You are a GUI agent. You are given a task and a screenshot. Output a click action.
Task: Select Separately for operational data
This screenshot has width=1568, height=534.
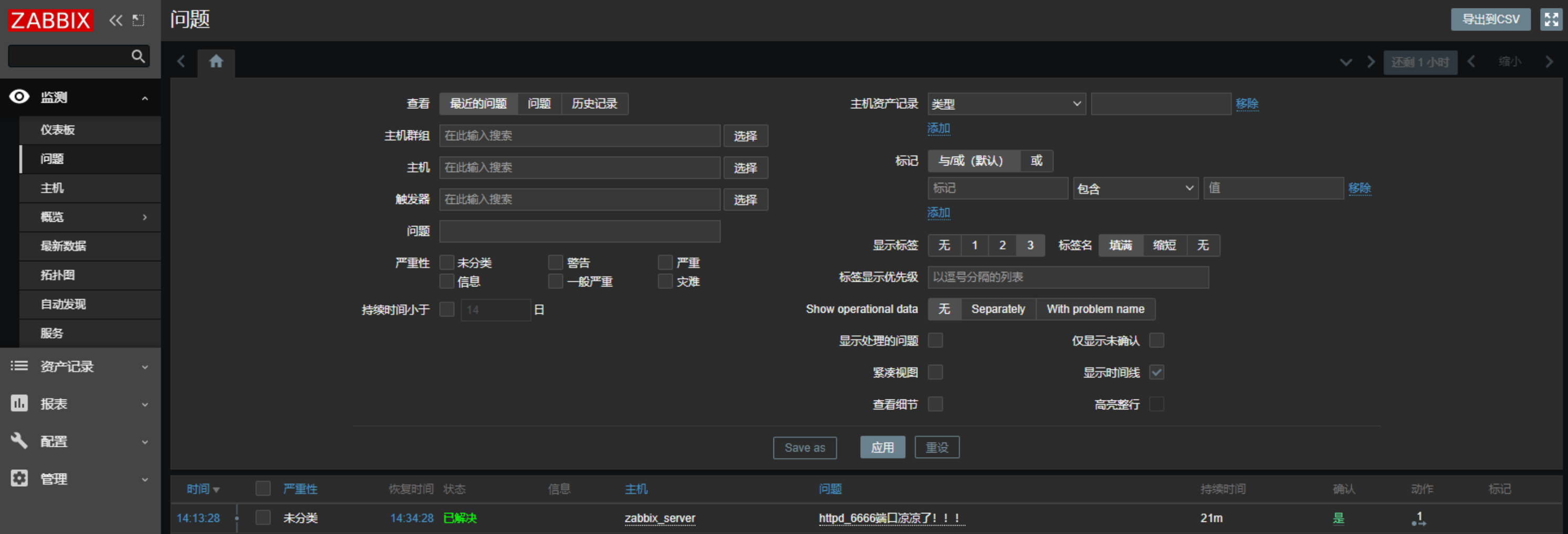click(998, 309)
